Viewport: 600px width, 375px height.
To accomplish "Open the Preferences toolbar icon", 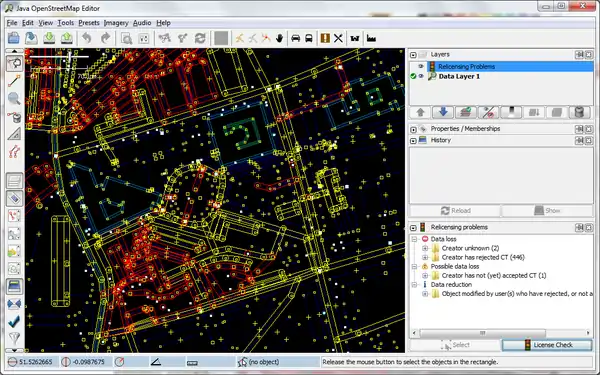I will pos(144,38).
